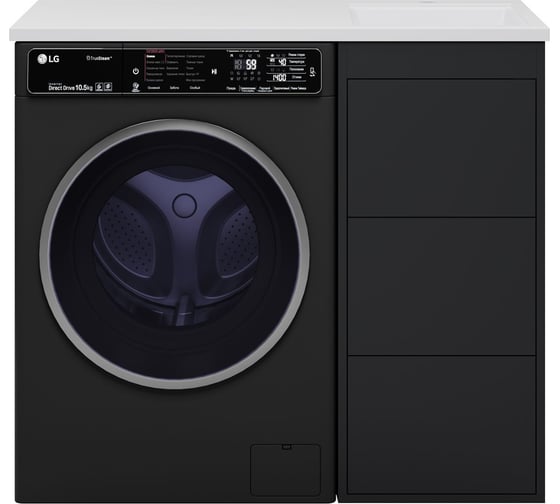Select the highlighted first wash program

(151, 56)
